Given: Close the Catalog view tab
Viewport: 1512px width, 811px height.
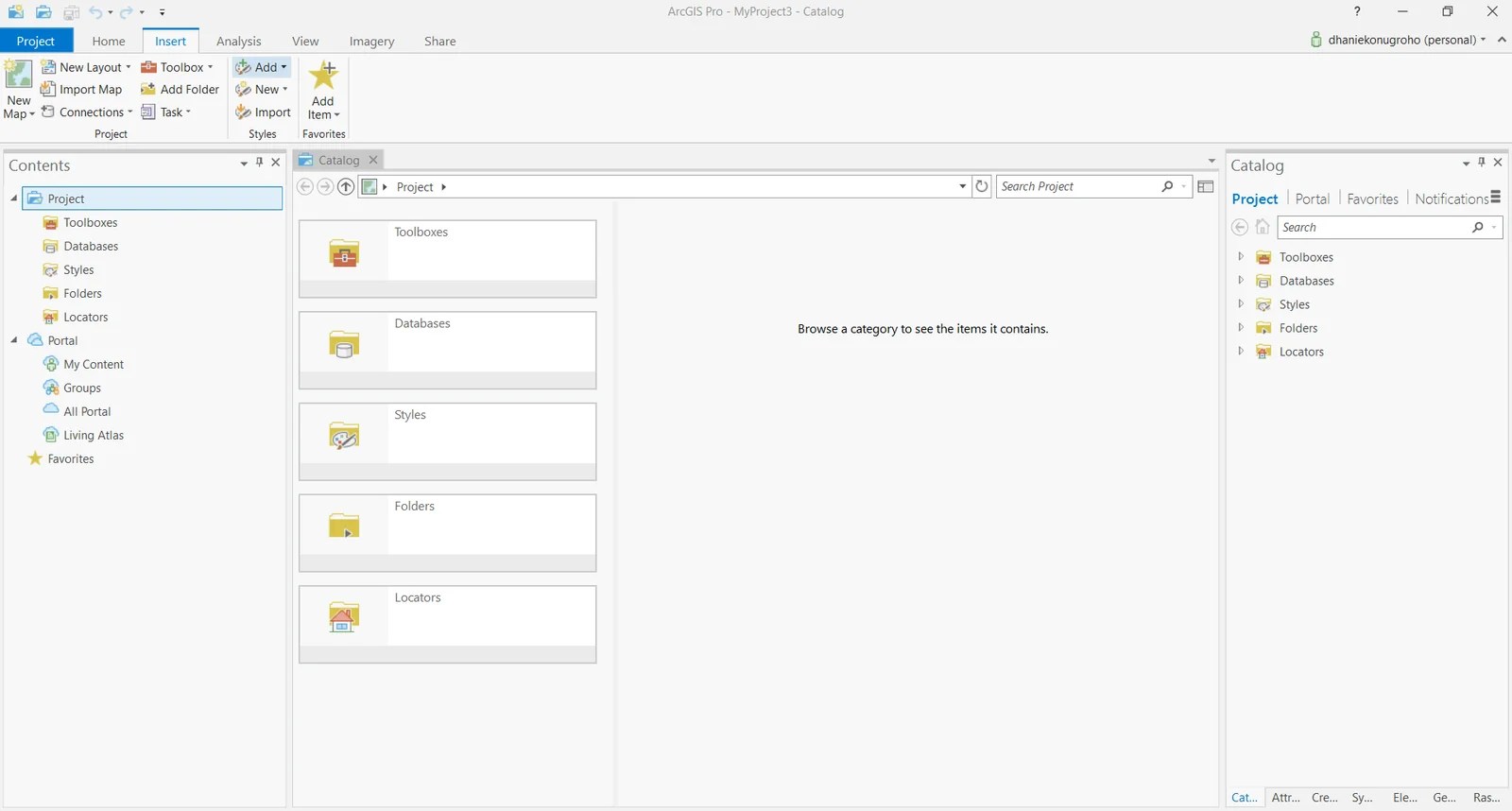Looking at the screenshot, I should coord(373,160).
